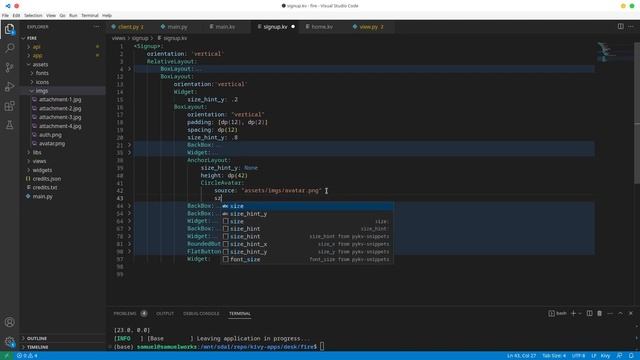The image size is (640, 360).
Task: Open the PROBLEMS panel tab
Action: coord(125,313)
